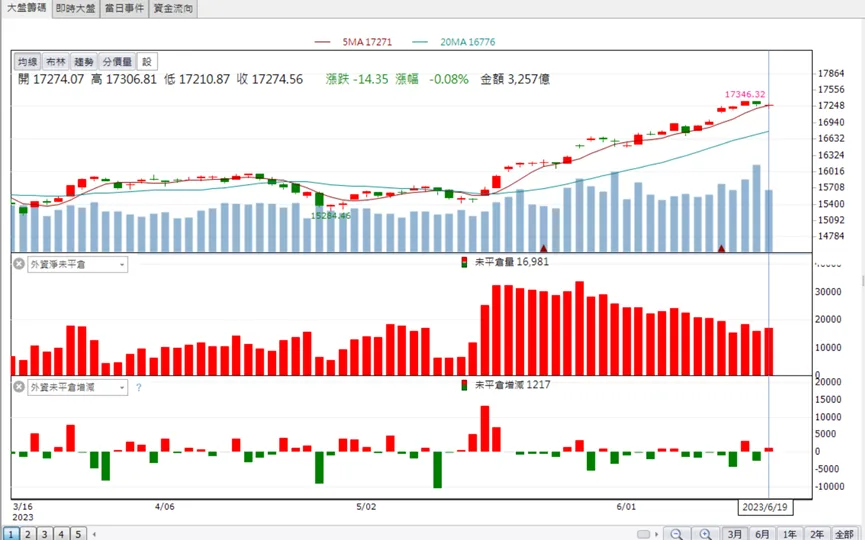Open the 外資未平倉增減 indicator dropdown
This screenshot has height=540, width=865.
click(x=78, y=387)
